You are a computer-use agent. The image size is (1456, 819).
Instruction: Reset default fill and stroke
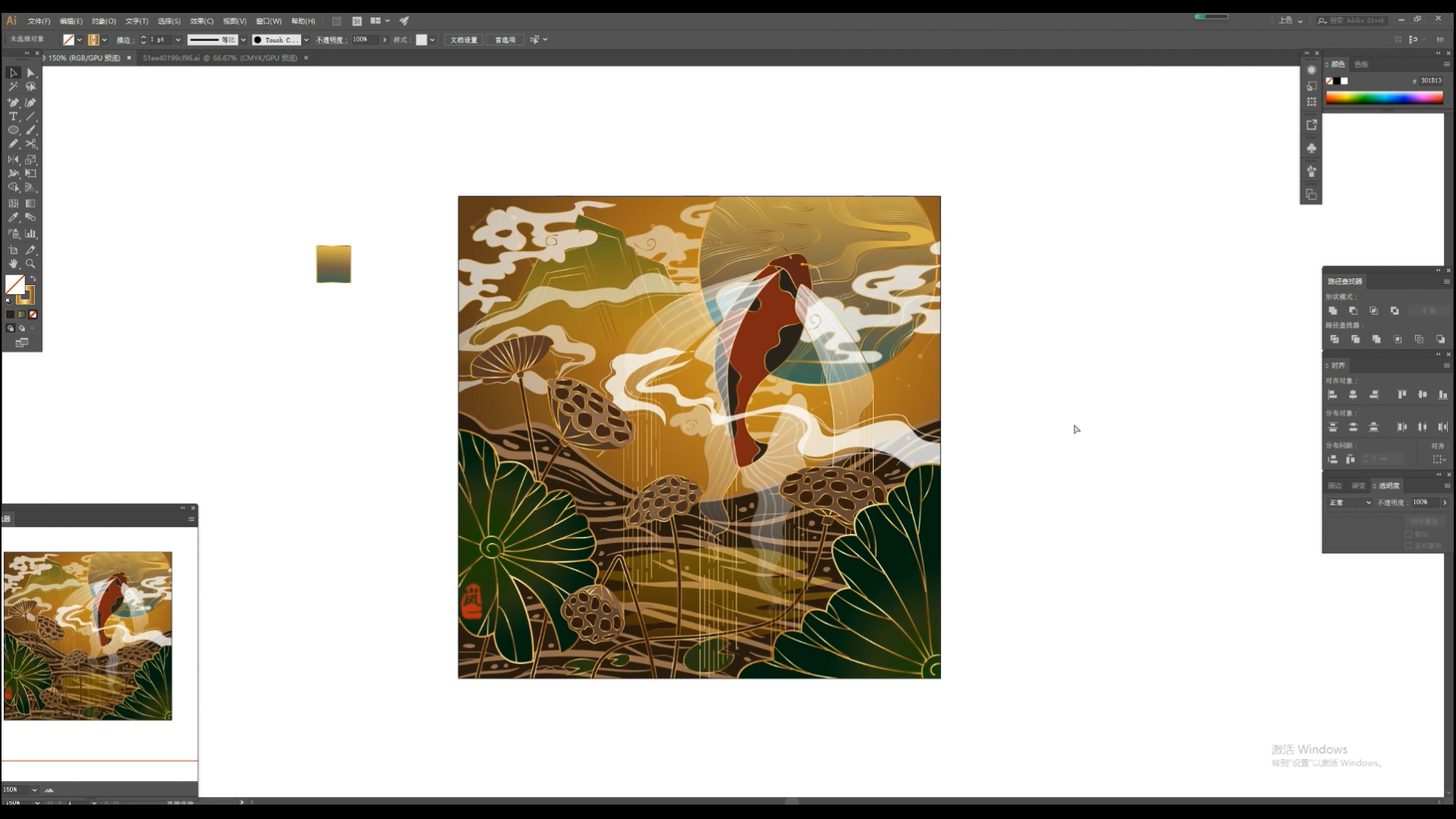pyautogui.click(x=8, y=300)
